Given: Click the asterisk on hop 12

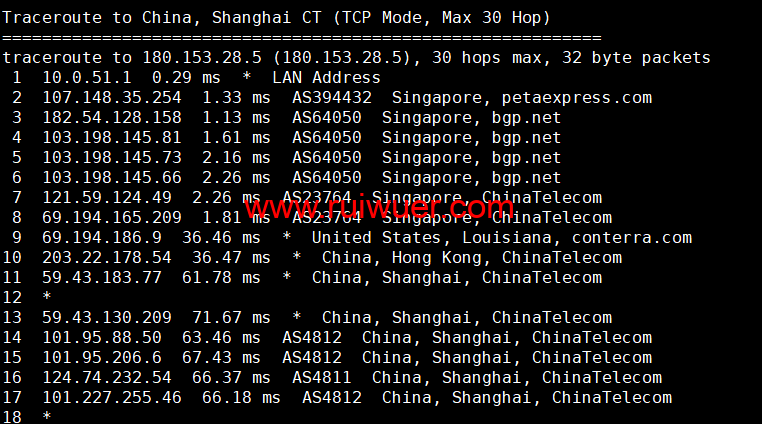Looking at the screenshot, I should (x=47, y=297).
